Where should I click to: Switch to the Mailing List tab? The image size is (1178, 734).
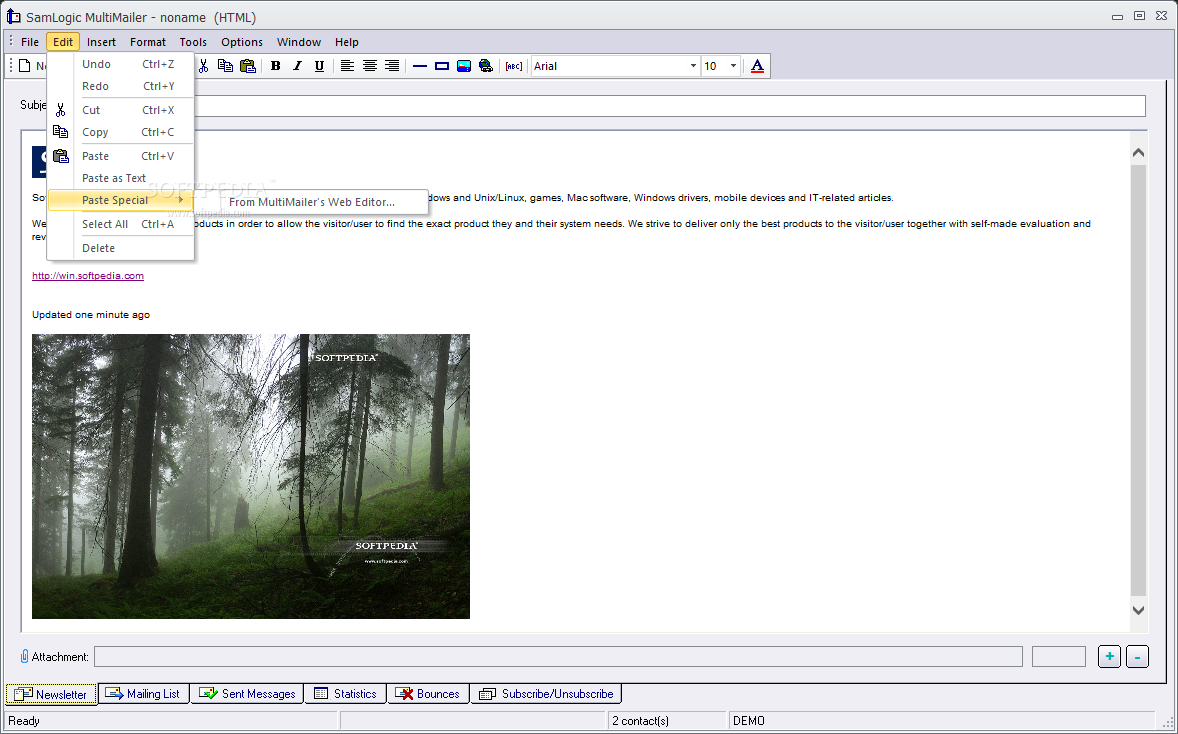[143, 694]
